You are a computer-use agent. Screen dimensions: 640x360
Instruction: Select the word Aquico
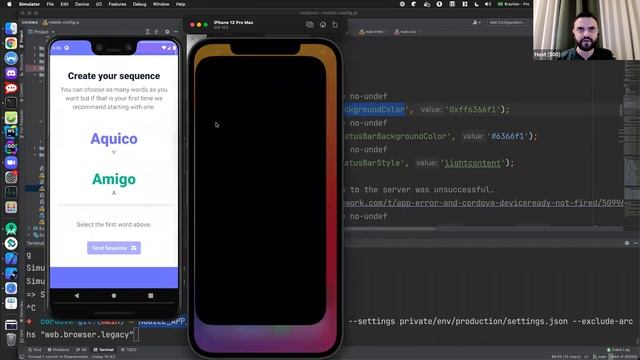[x=114, y=139]
